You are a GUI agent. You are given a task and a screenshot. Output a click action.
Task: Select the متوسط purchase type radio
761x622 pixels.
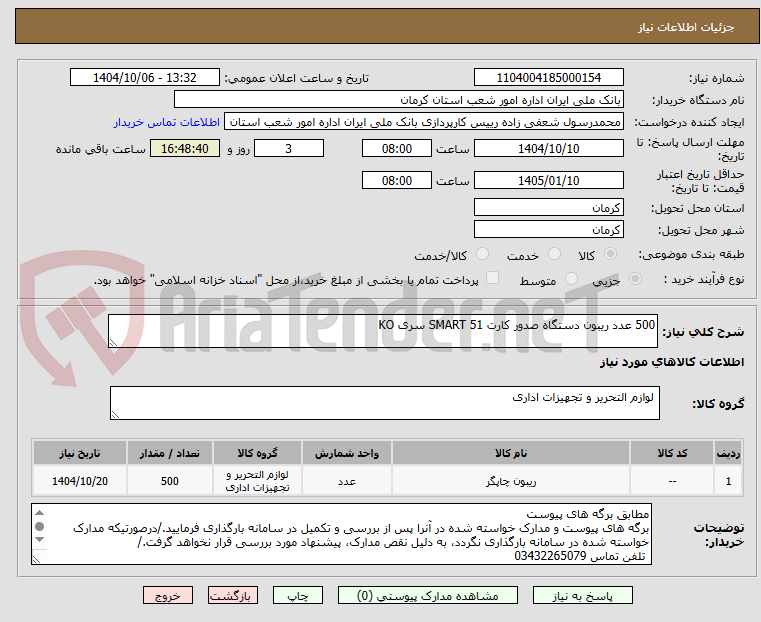tap(571, 278)
